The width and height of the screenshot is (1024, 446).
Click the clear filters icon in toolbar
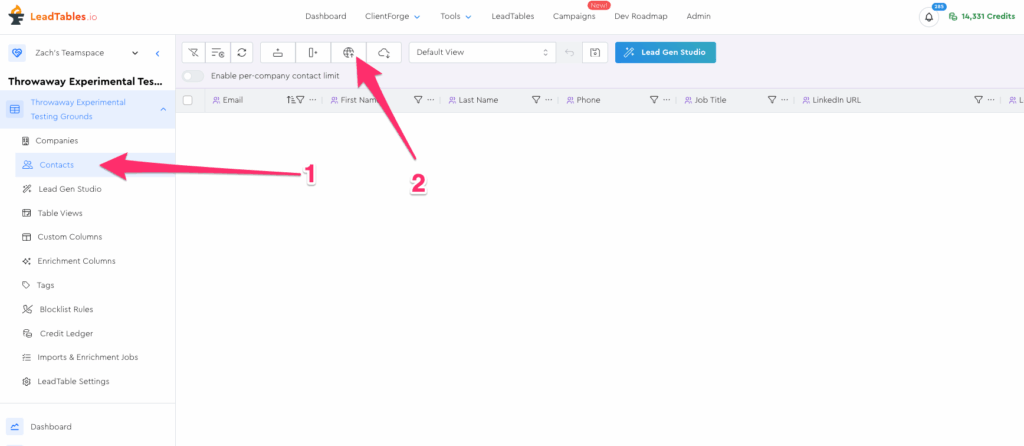coord(194,52)
